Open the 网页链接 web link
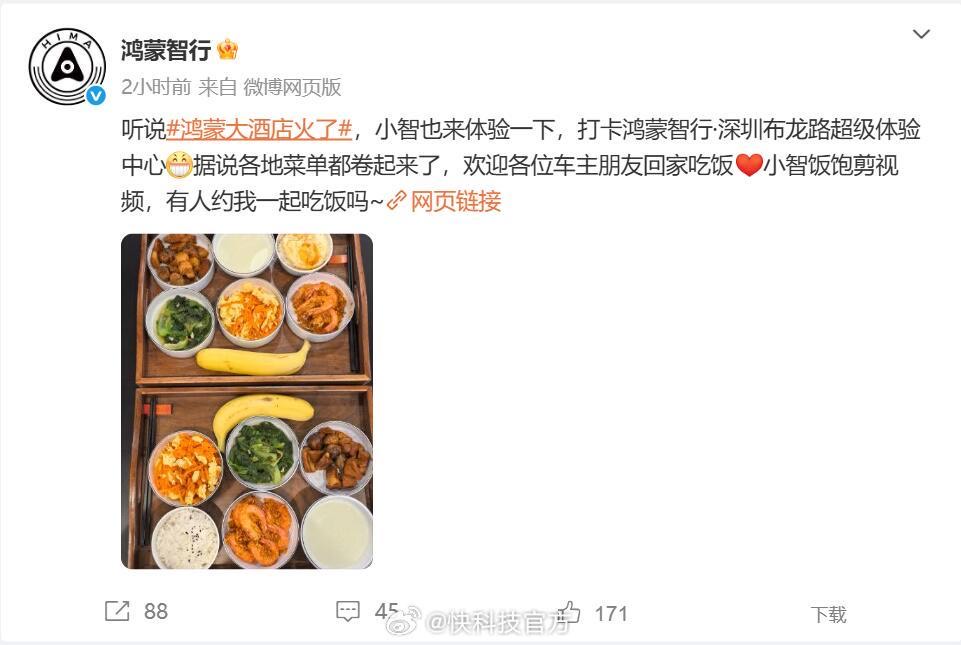961x645 pixels. [455, 201]
